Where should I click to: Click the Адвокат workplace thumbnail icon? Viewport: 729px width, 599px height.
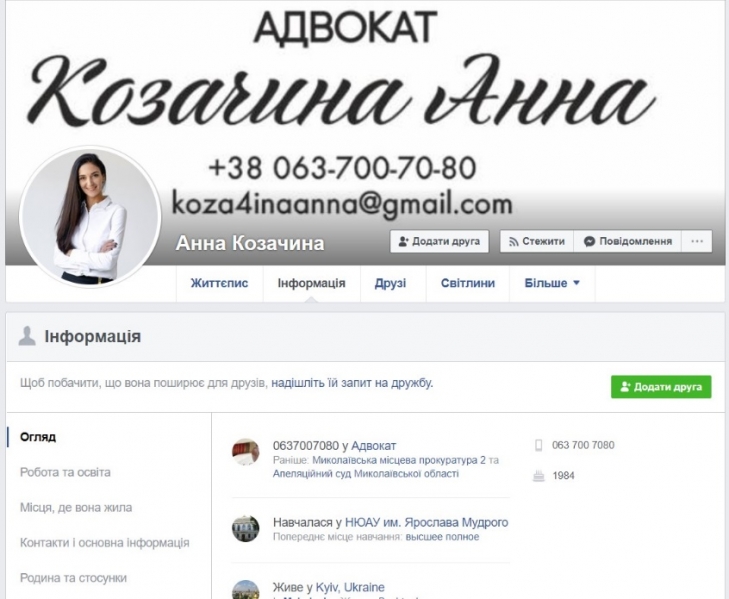(245, 452)
